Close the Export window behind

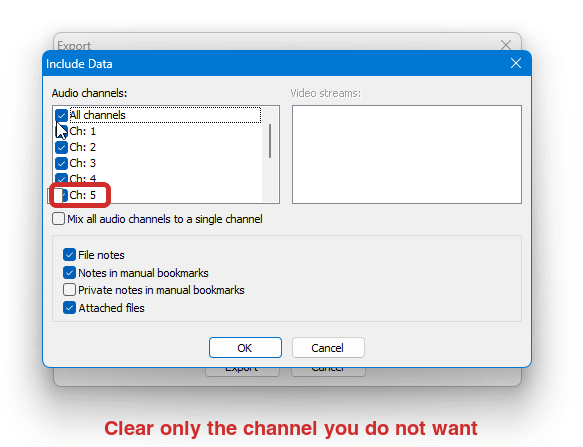coord(506,45)
